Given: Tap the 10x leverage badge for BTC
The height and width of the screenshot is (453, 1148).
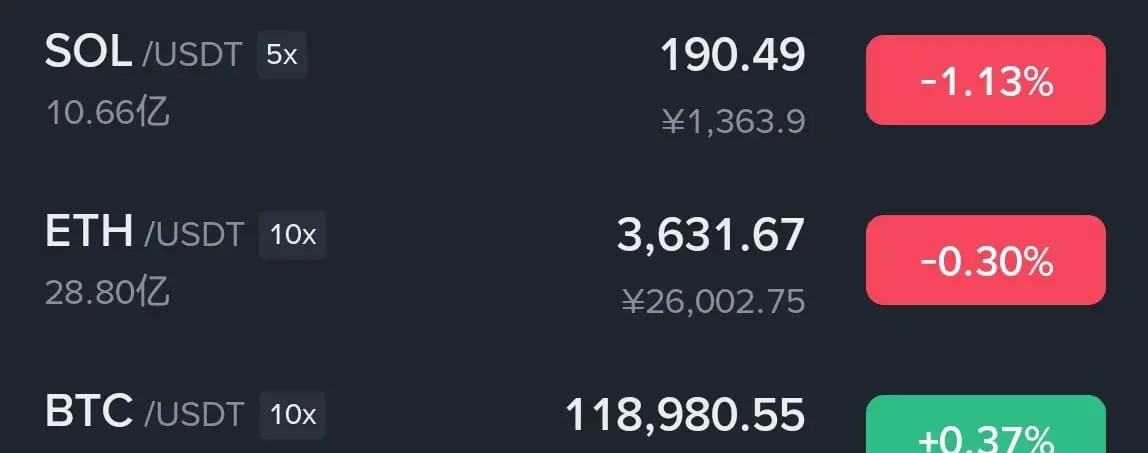Looking at the screenshot, I should coord(292,415).
